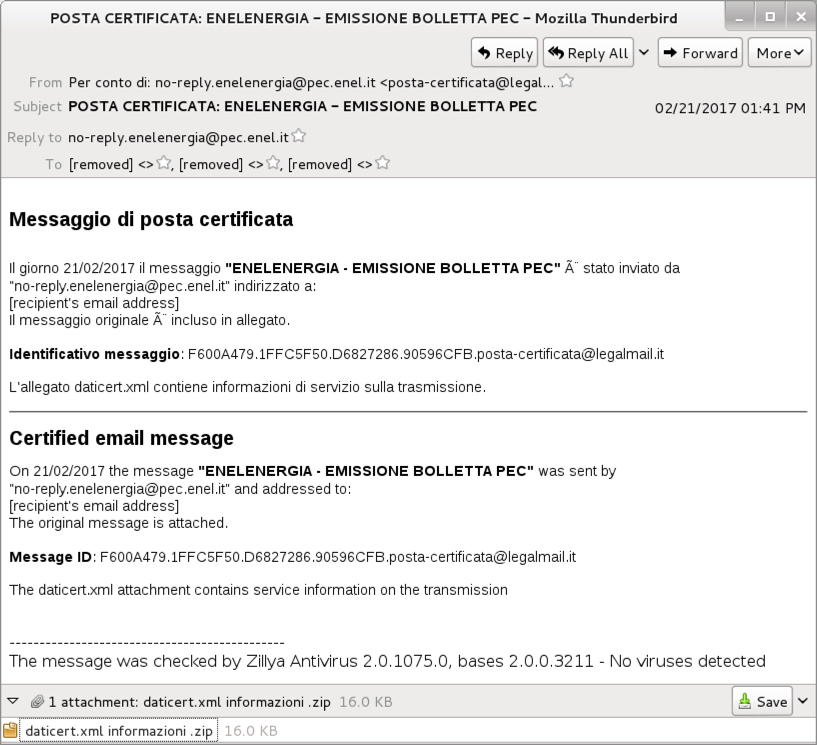
Task: Click the Italian 'Identificativo messaggio' line
Action: pos(337,354)
